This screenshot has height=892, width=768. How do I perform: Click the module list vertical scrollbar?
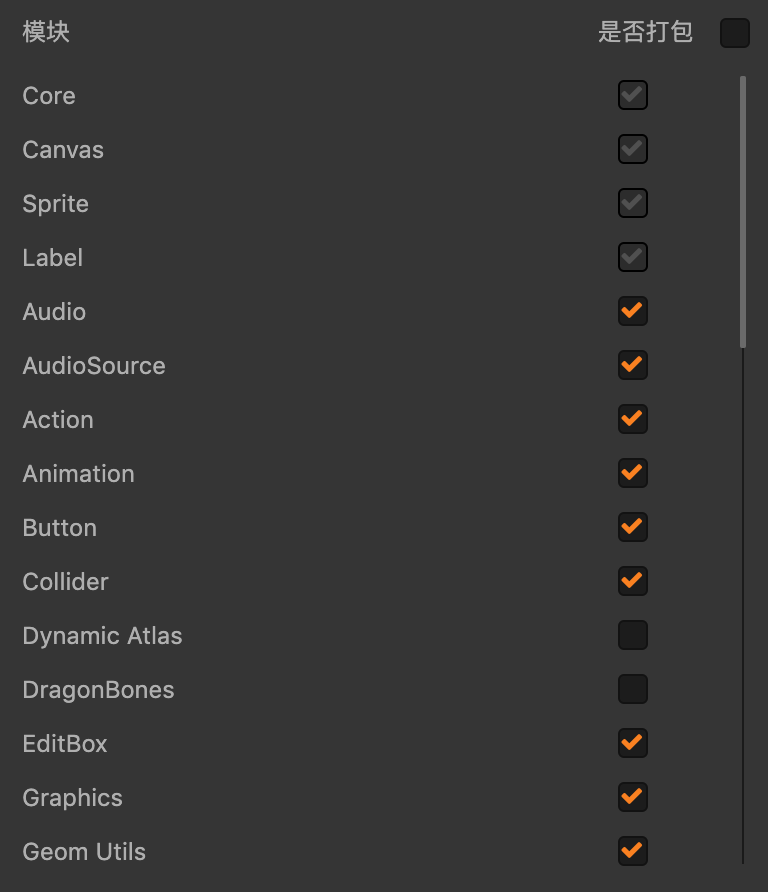click(x=743, y=212)
